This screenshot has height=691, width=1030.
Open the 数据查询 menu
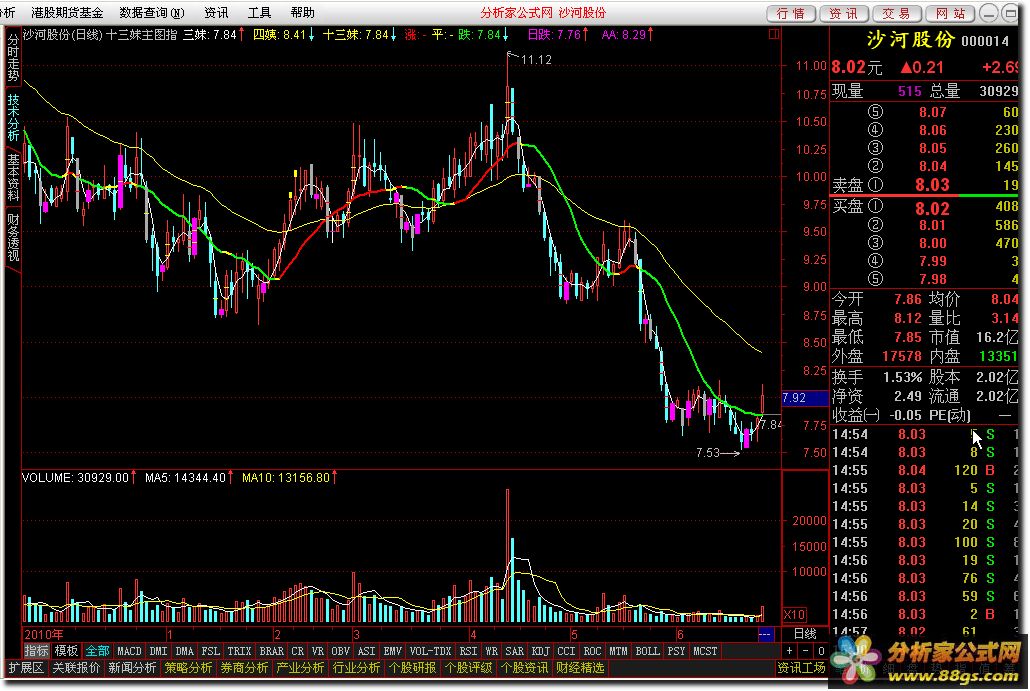[x=152, y=12]
